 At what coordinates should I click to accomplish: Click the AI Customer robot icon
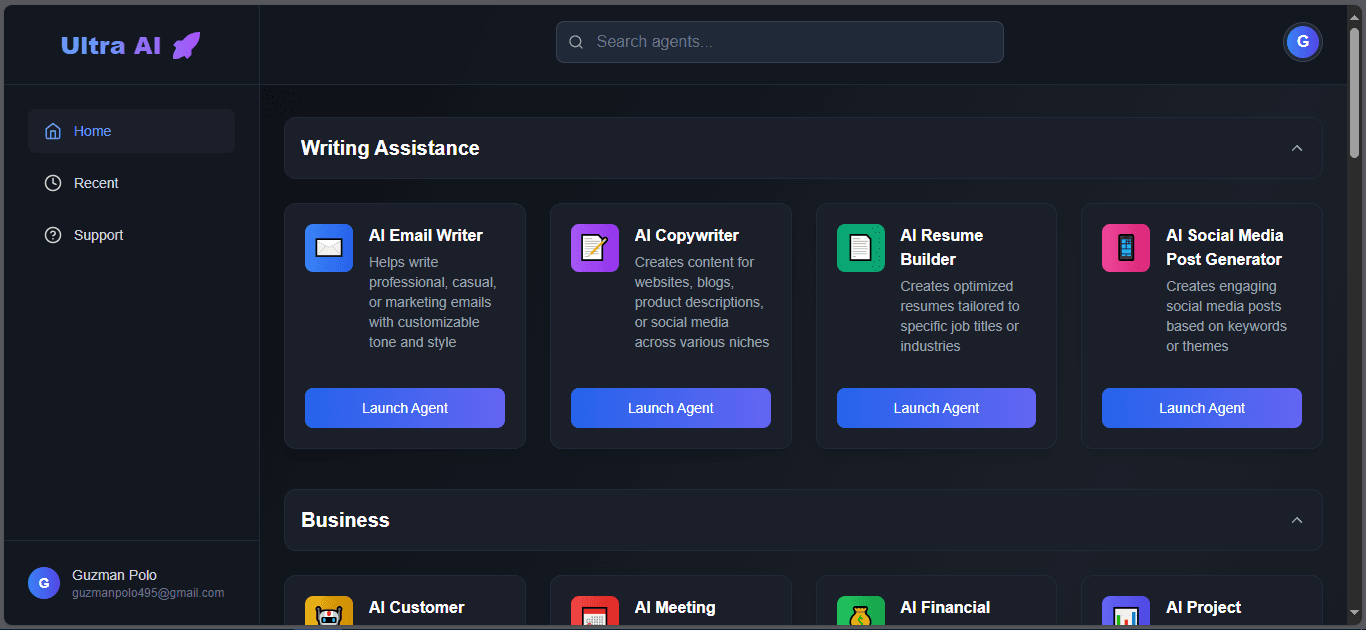click(x=329, y=613)
